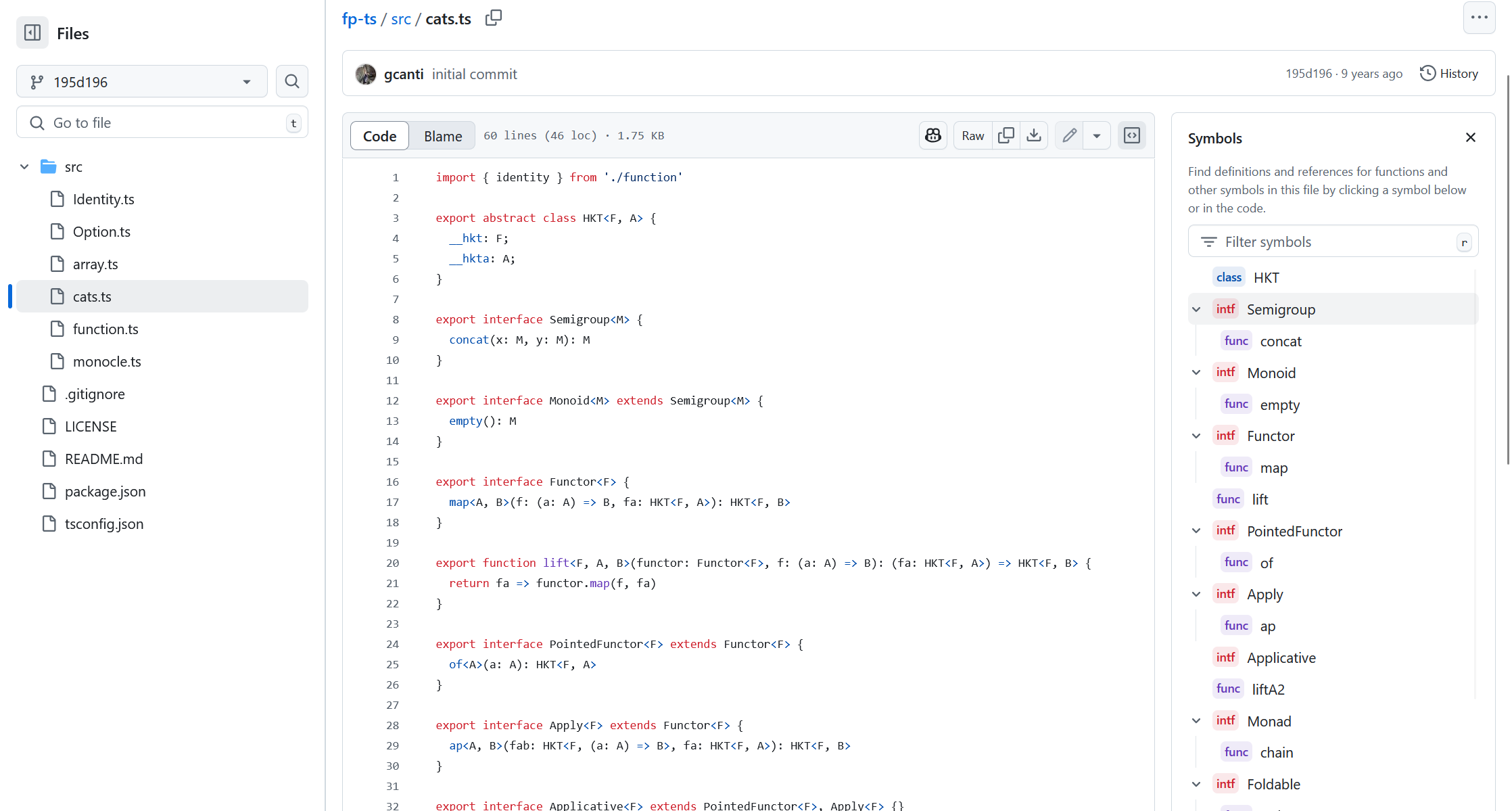This screenshot has width=1512, height=811.
Task: Click the search files magnifier icon
Action: point(292,81)
